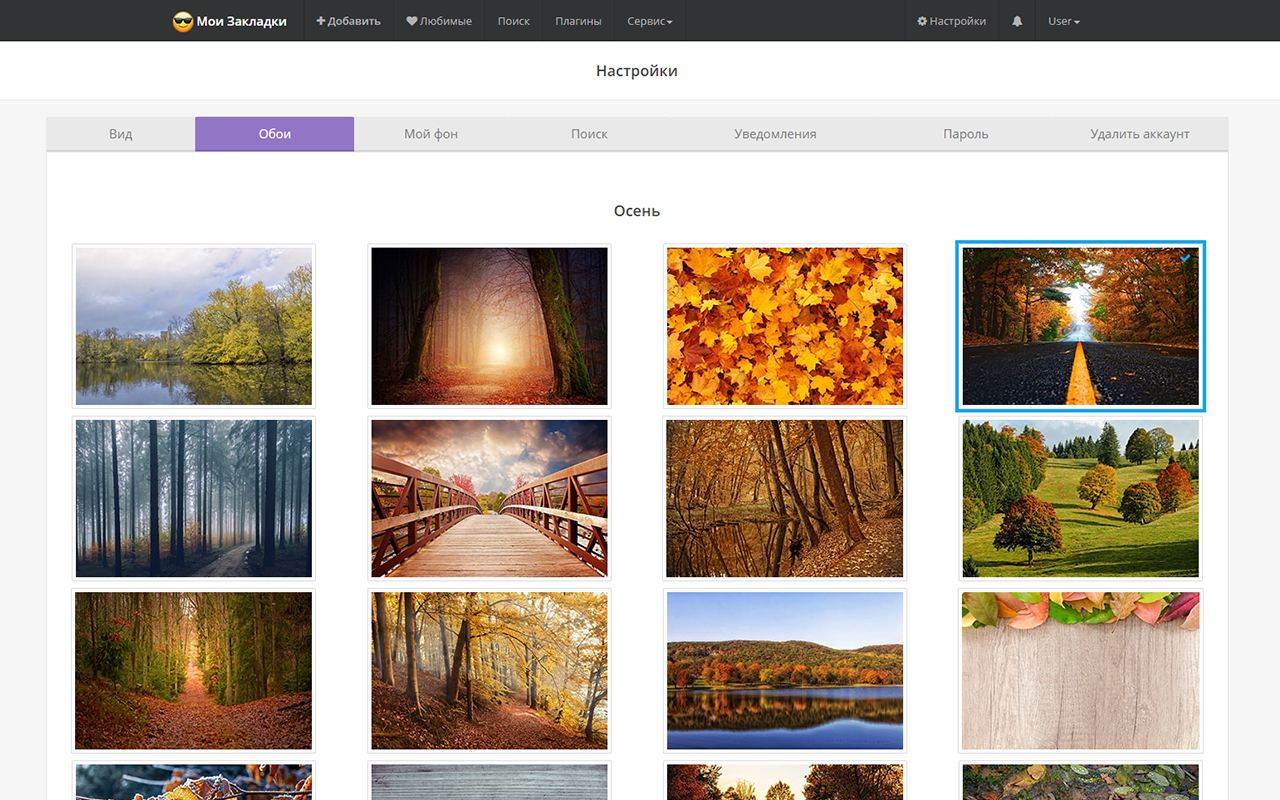Open the Настройки gear menu item
Image resolution: width=1280 pixels, height=800 pixels.
[951, 21]
